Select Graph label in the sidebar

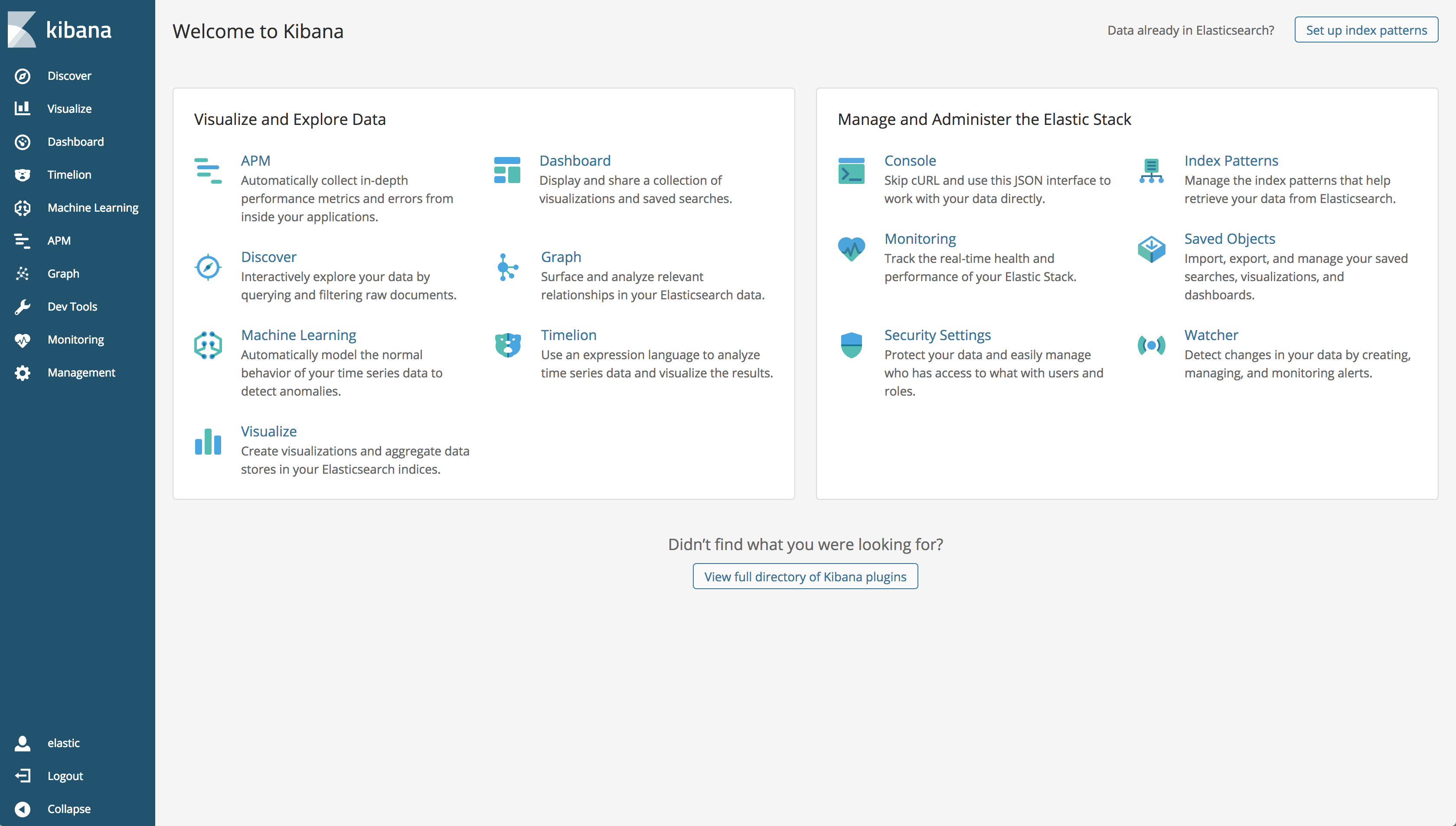63,273
